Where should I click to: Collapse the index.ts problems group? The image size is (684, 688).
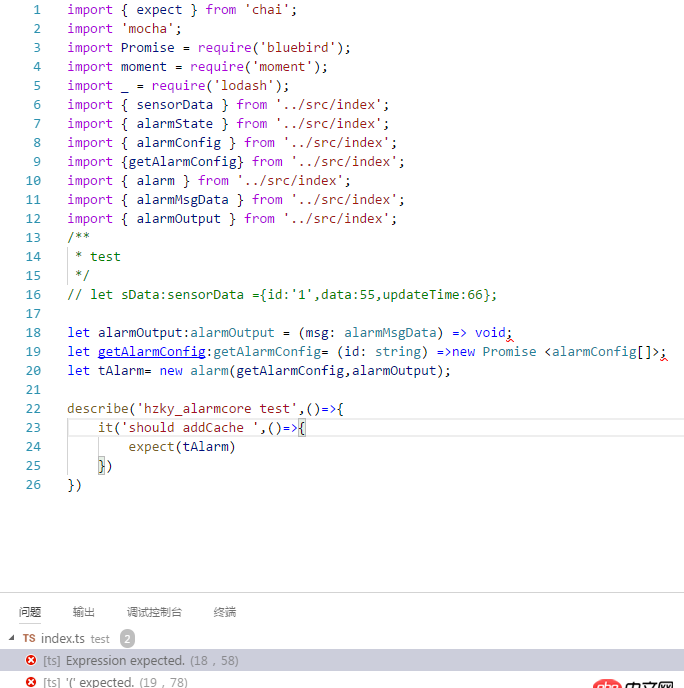coord(12,638)
